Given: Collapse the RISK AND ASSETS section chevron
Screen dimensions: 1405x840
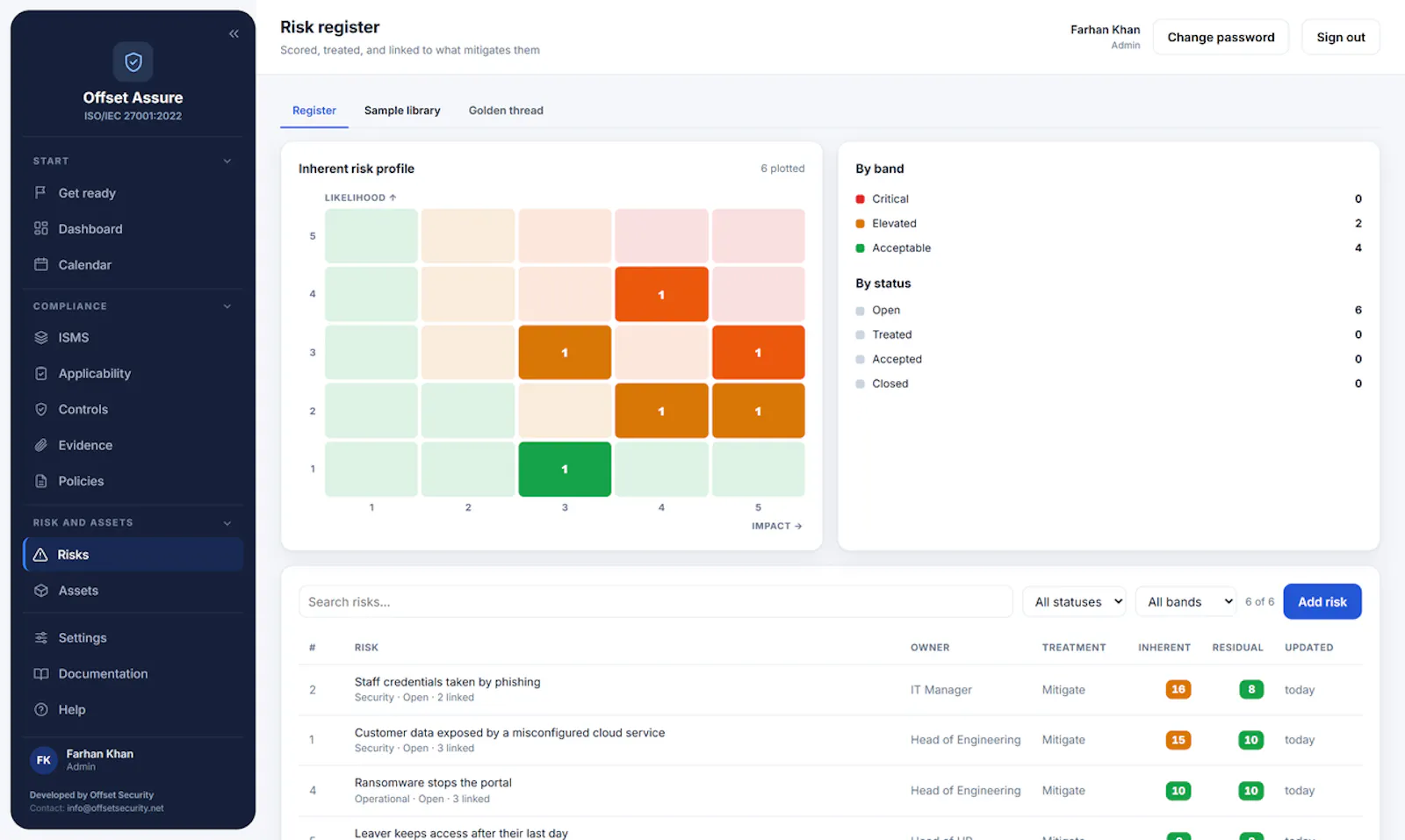Looking at the screenshot, I should (x=227, y=523).
